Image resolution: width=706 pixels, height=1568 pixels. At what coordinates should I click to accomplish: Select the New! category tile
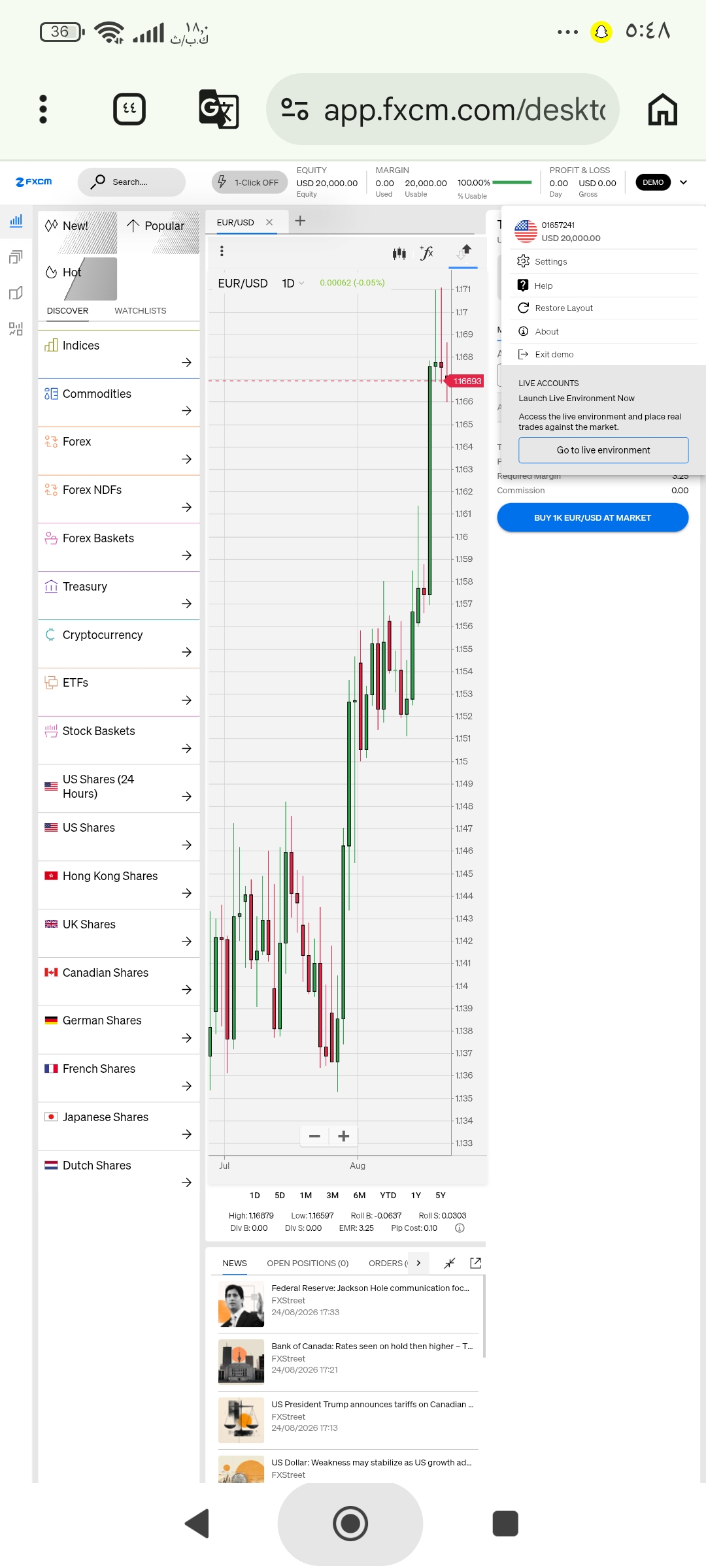tap(78, 233)
